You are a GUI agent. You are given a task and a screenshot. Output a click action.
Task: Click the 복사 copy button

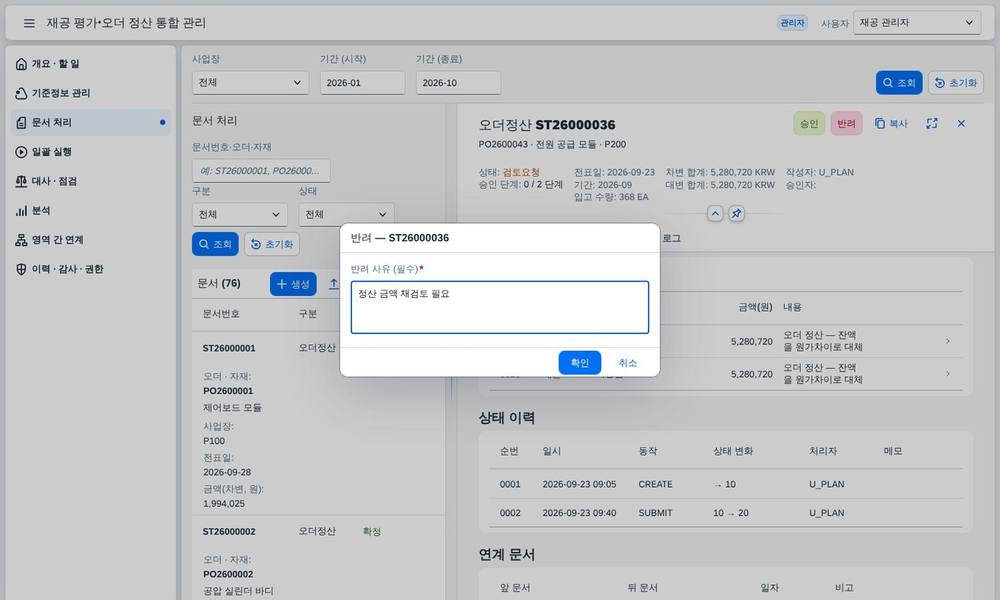pos(891,124)
